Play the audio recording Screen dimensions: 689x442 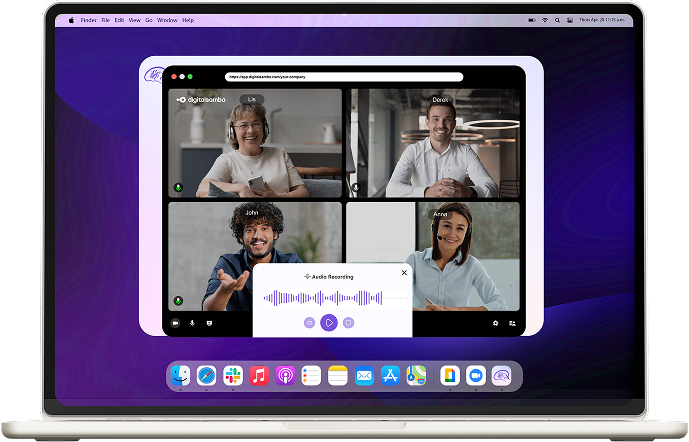click(x=329, y=323)
